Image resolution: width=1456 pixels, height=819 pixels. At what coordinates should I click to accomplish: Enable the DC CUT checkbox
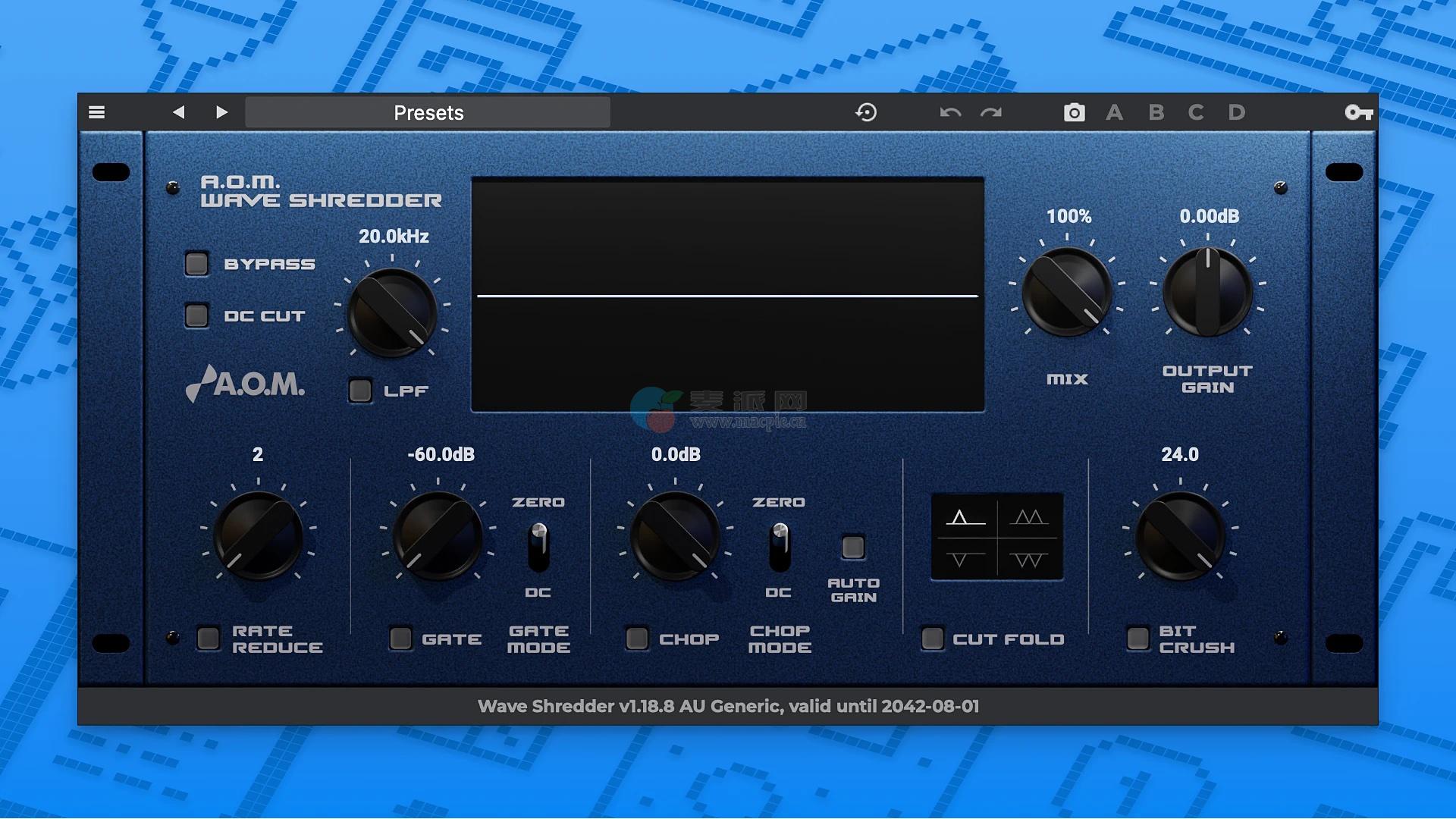(196, 315)
